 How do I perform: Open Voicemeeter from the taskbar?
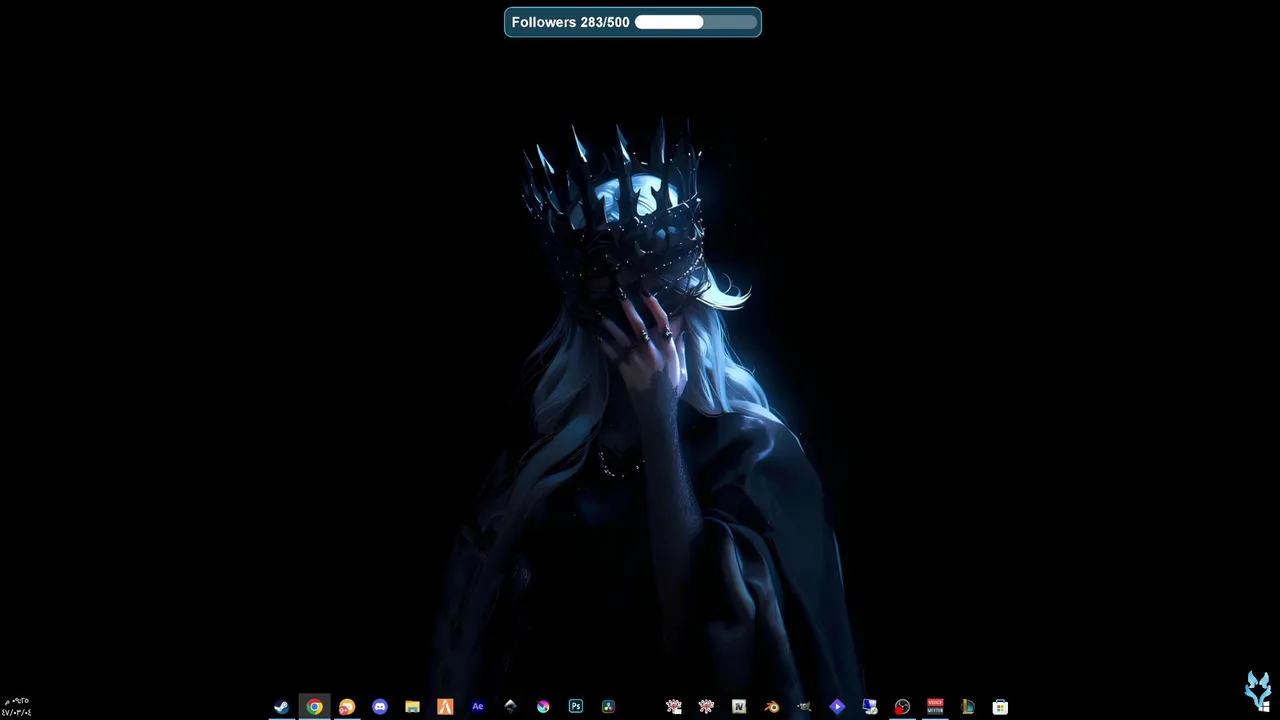[935, 707]
